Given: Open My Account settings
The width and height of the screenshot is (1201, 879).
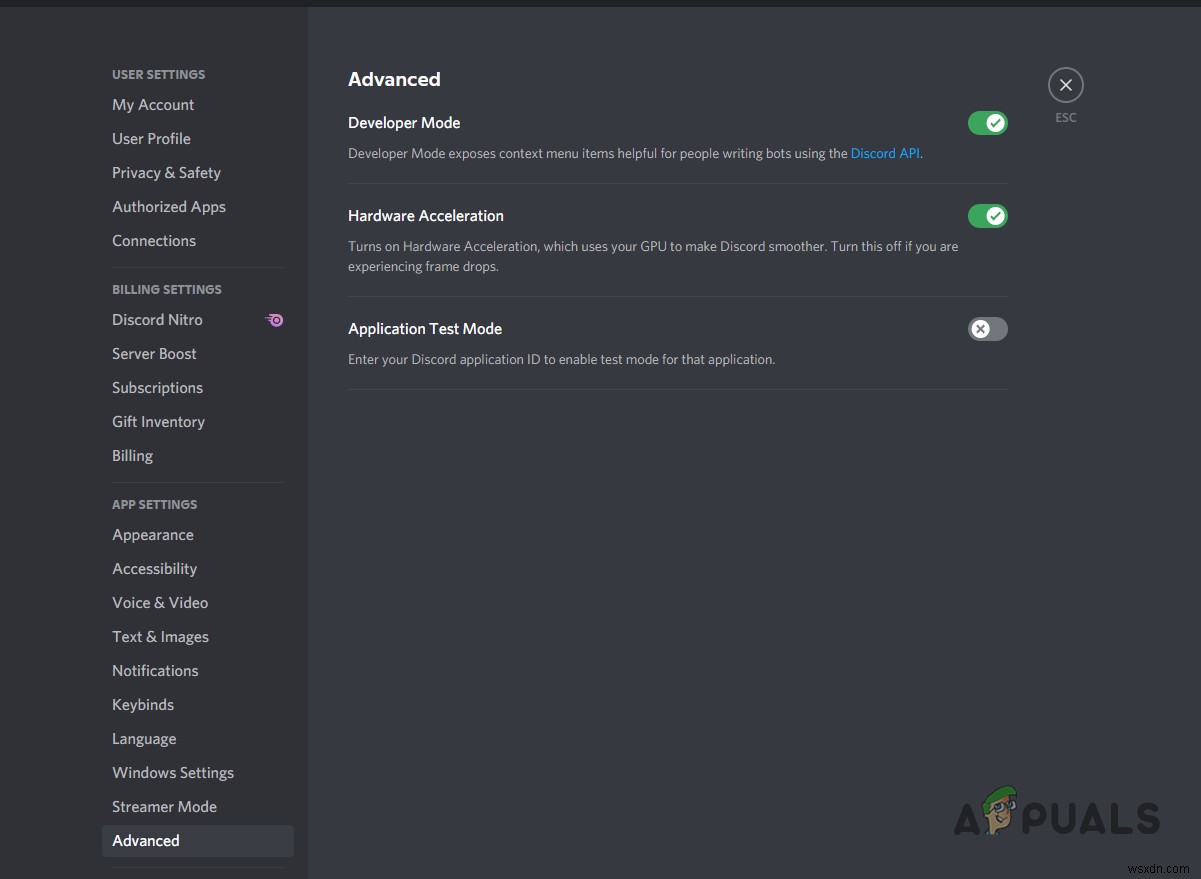Looking at the screenshot, I should click(x=153, y=104).
